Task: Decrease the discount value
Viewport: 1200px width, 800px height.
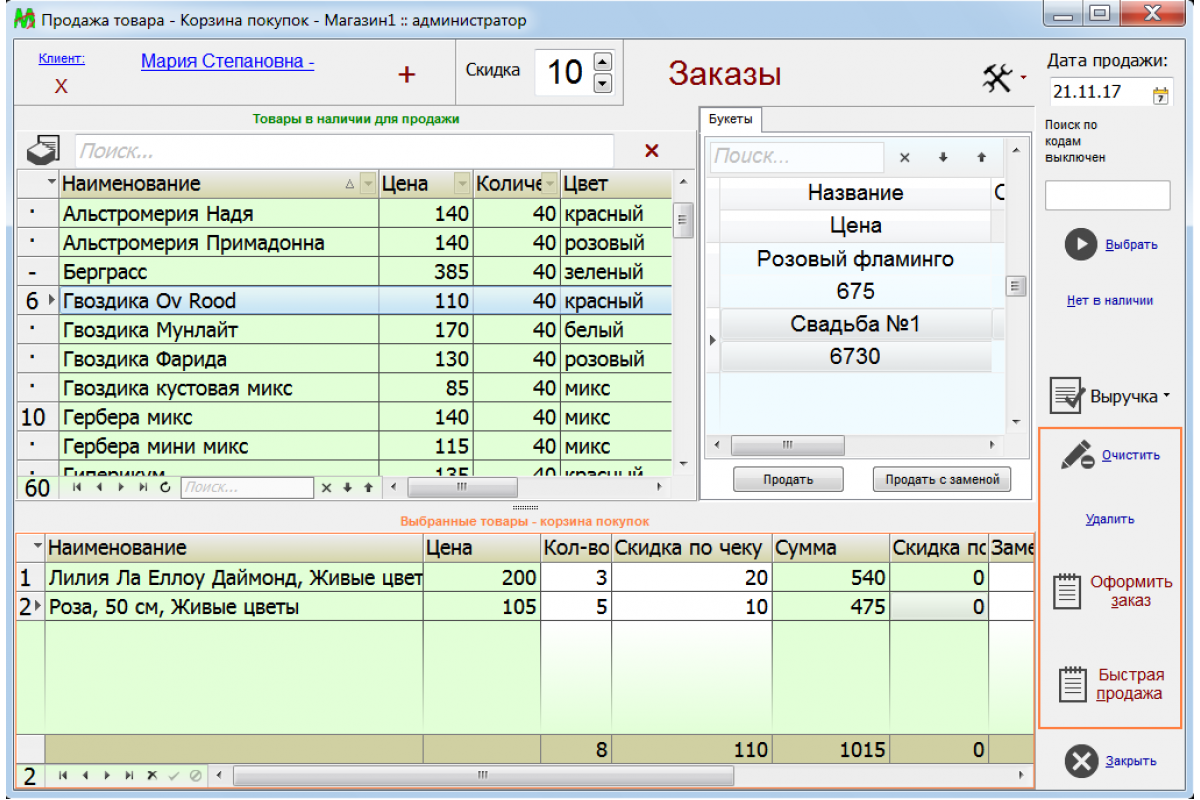Action: coord(602,83)
